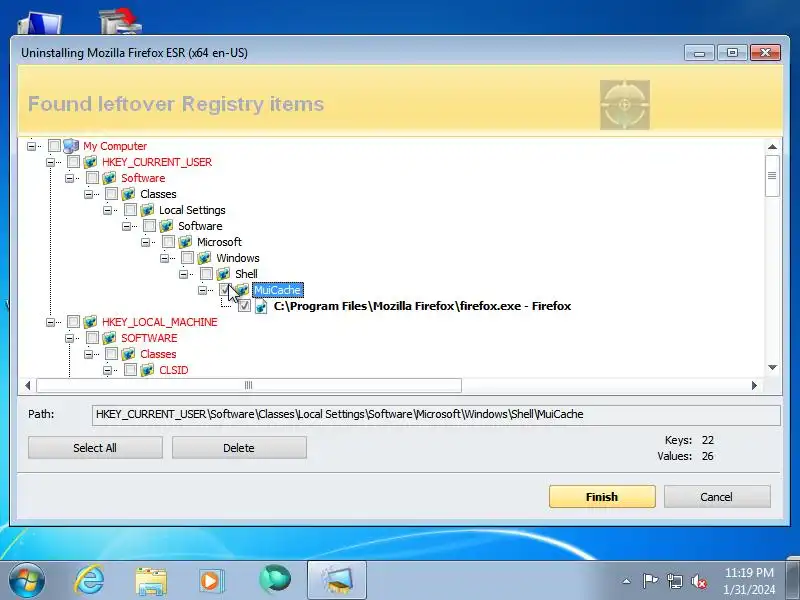Collapse the My Computer node

(32, 146)
